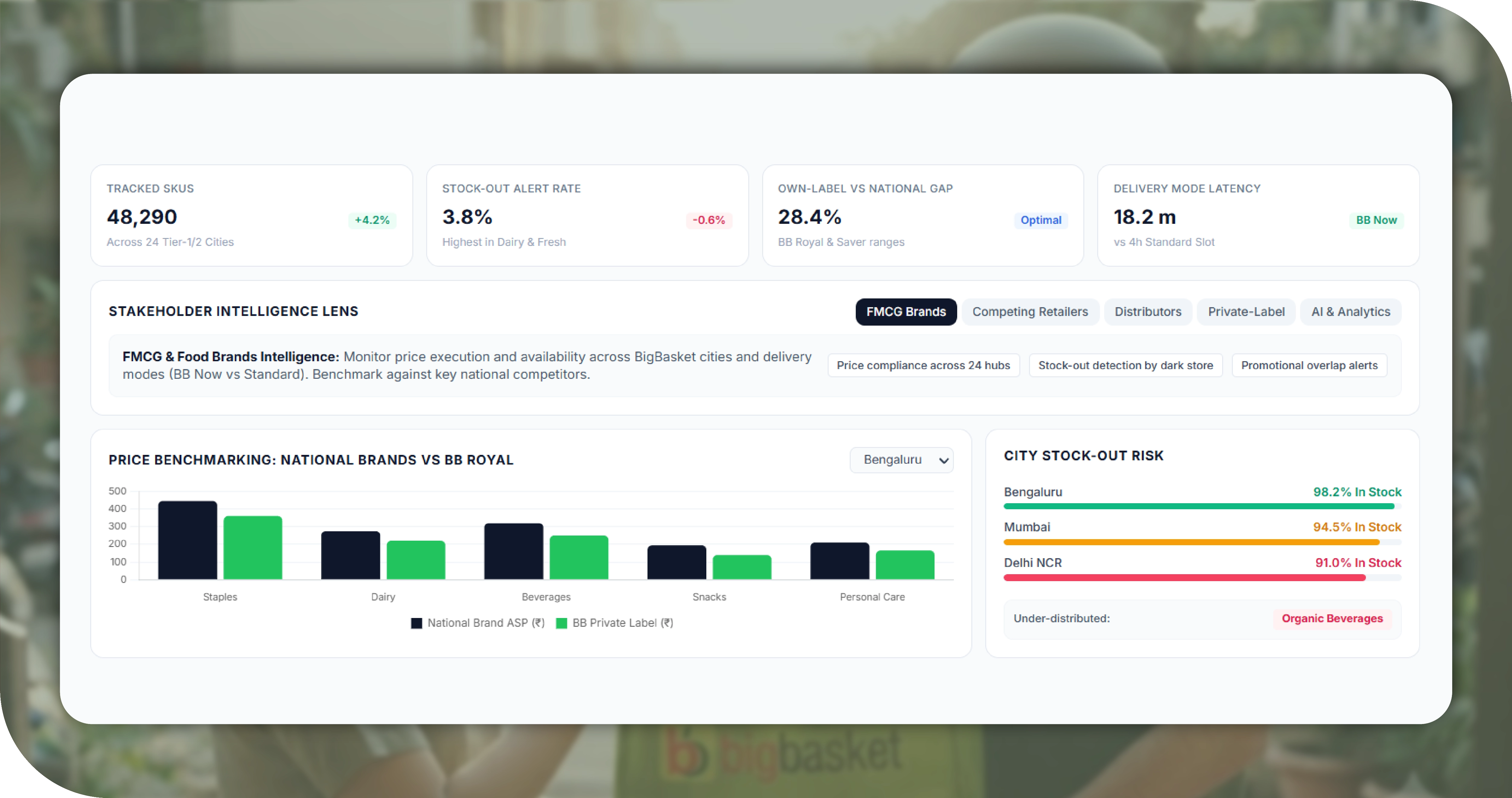Click the '94.5% In Stock' figure
This screenshot has width=1512, height=798.
[x=1357, y=527]
